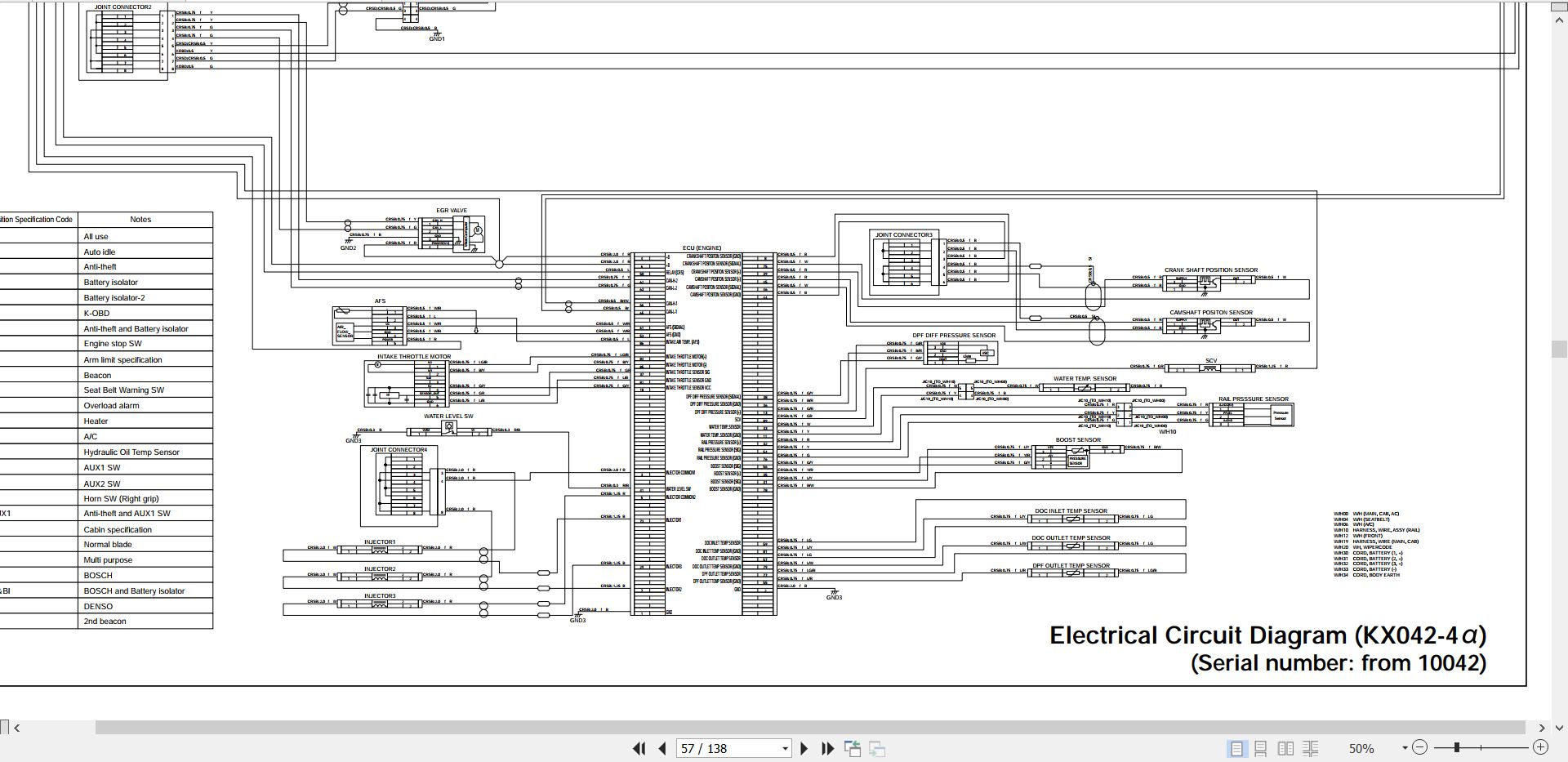Click the horizontal scrollbar left arrow
Image resolution: width=1568 pixels, height=762 pixels.
(17, 727)
